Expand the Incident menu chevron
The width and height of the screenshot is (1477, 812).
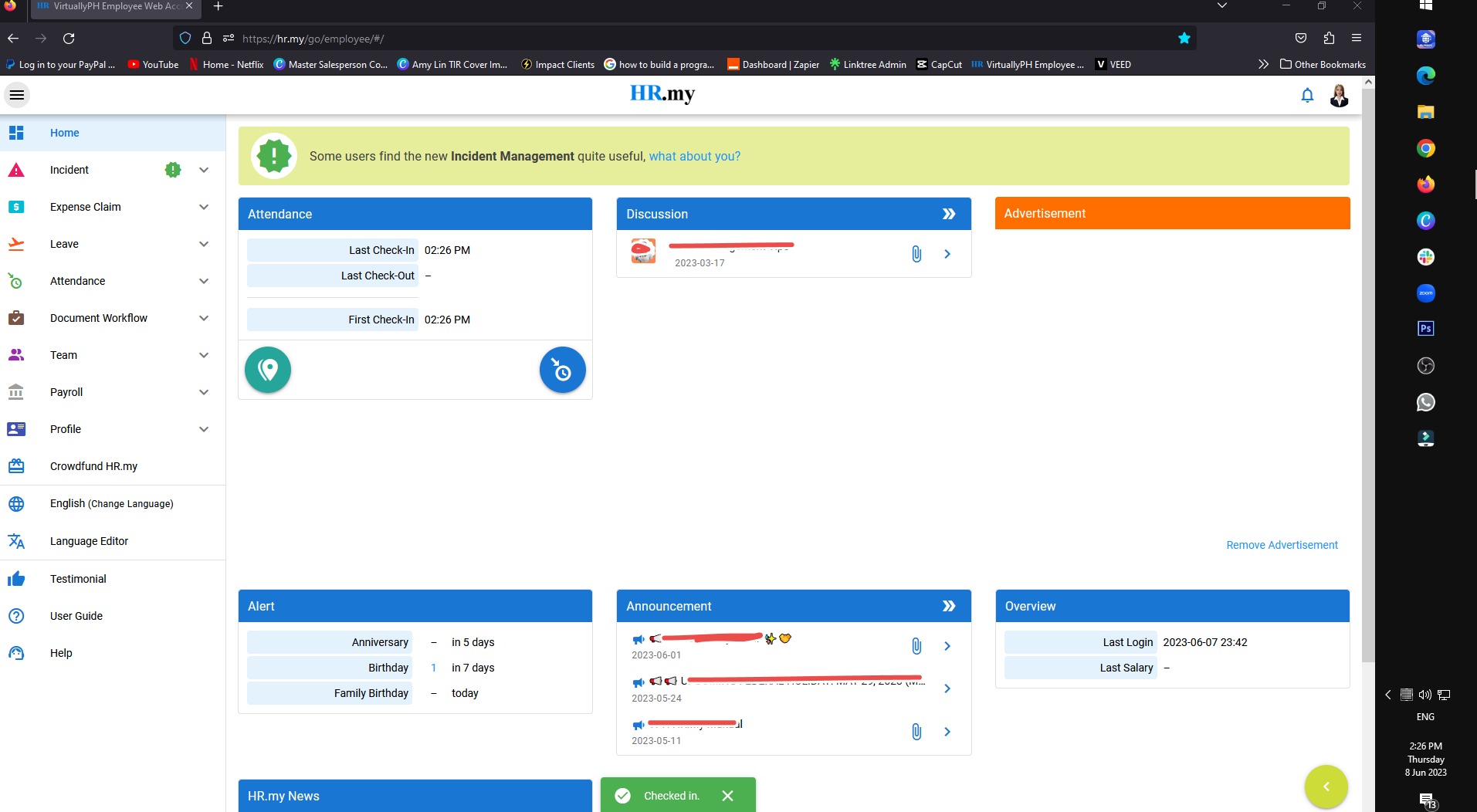pyautogui.click(x=204, y=170)
